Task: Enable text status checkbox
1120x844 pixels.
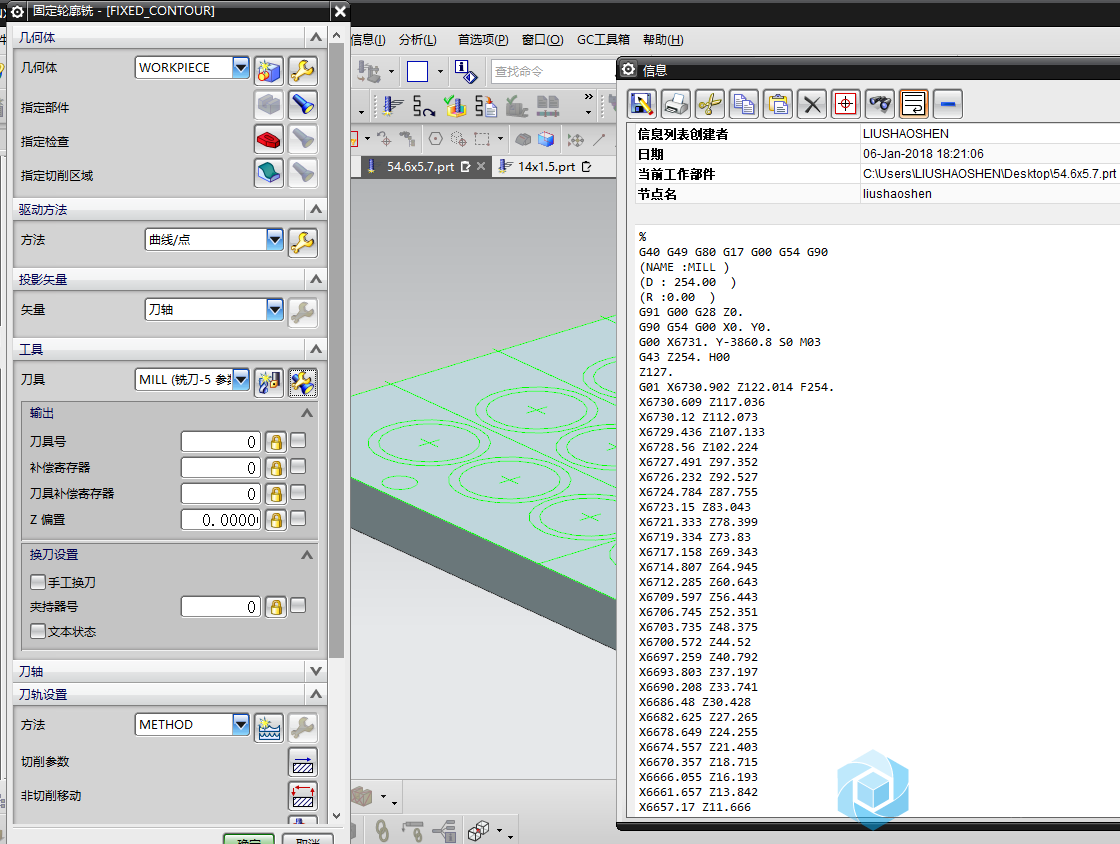Action: 38,631
